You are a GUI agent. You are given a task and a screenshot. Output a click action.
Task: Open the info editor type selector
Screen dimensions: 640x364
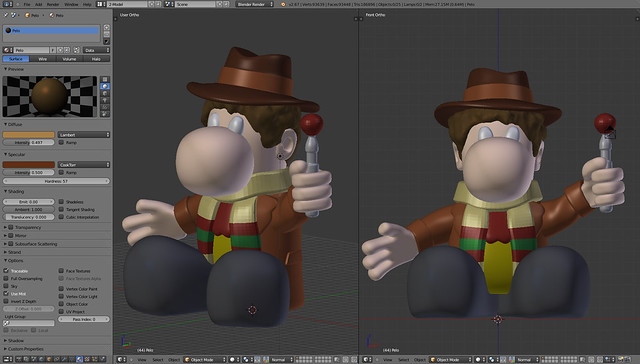click(x=8, y=4)
